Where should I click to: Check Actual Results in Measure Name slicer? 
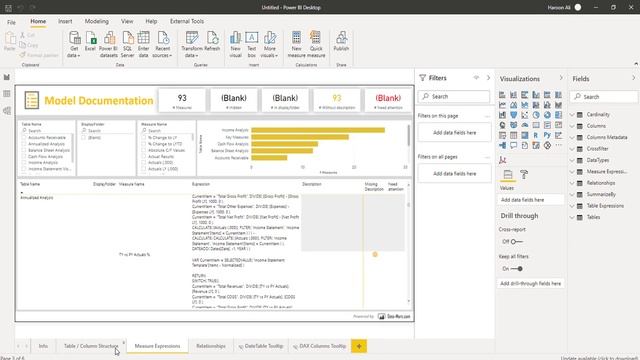144,156
